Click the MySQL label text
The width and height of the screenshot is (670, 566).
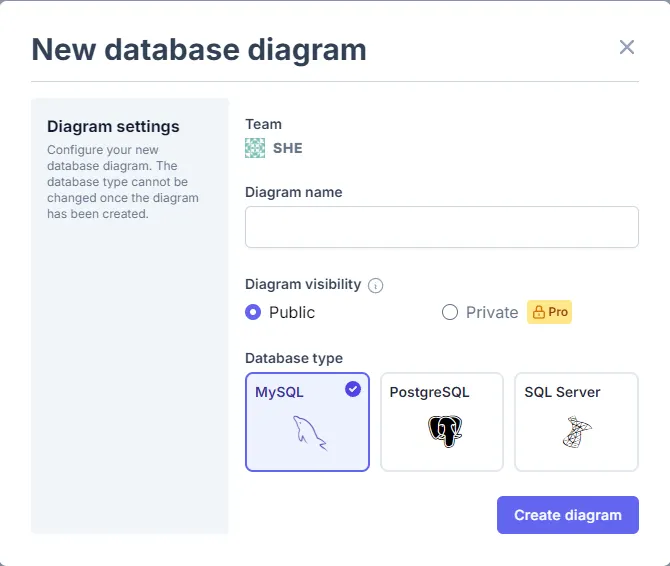(279, 392)
